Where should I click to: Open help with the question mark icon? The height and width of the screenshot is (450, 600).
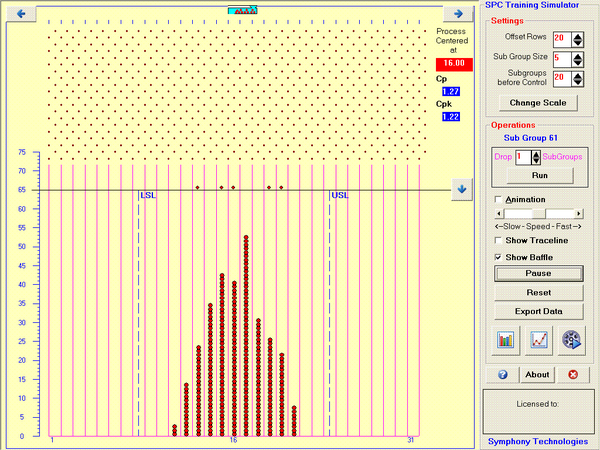coord(502,375)
